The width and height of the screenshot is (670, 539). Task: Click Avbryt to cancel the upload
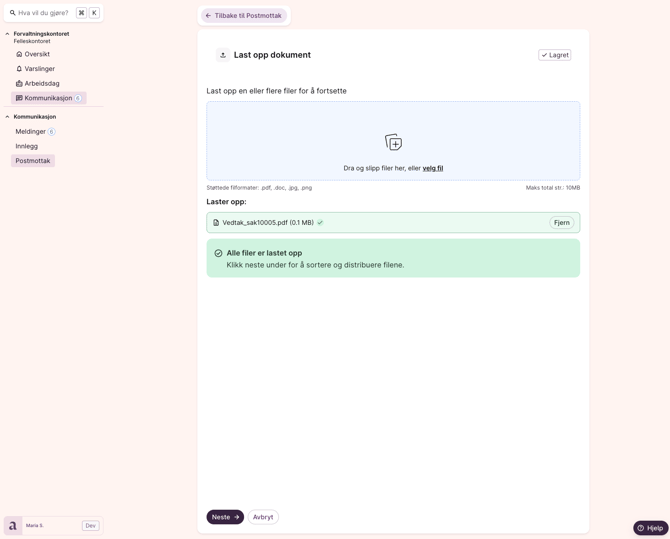click(263, 517)
